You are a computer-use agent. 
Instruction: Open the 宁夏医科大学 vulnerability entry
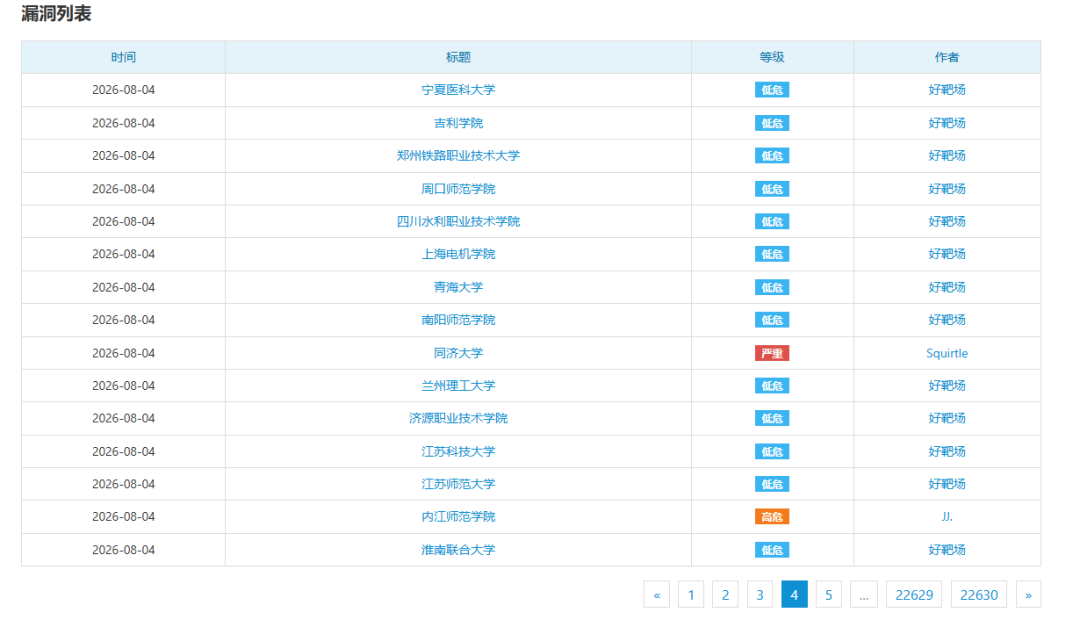(x=458, y=90)
